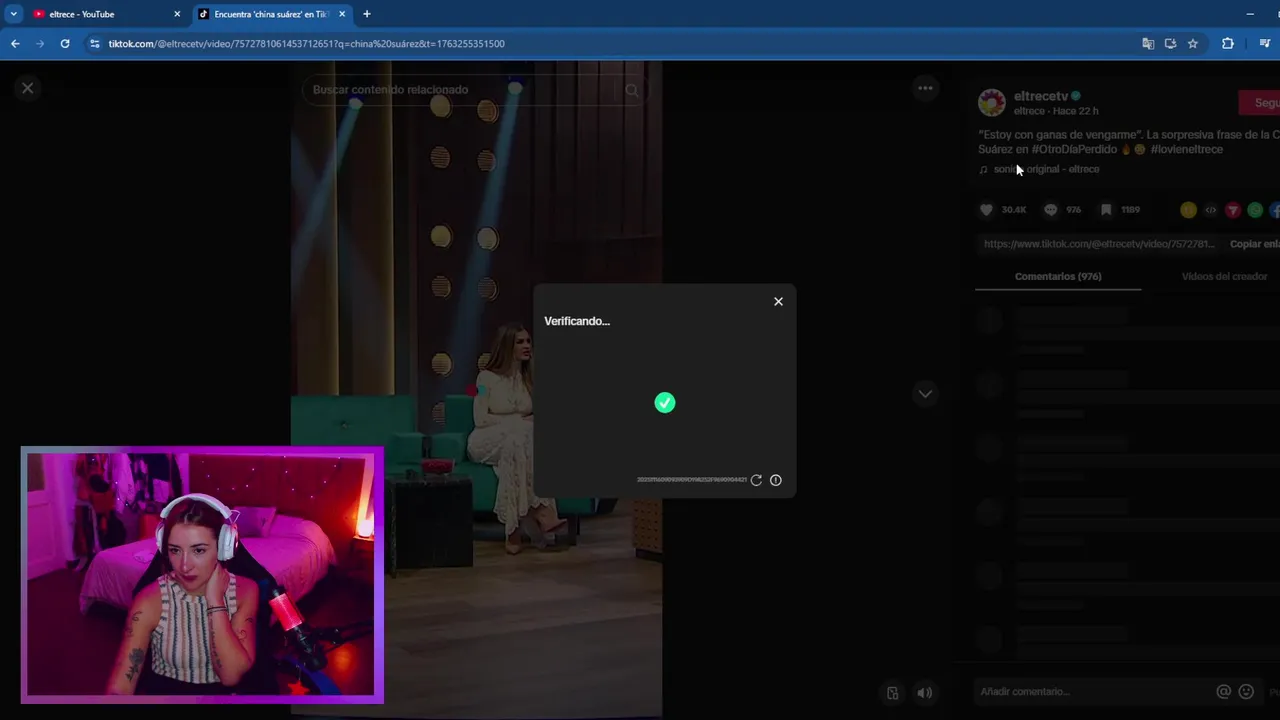The width and height of the screenshot is (1280, 720).
Task: Close the TikTok video viewer
Action: click(28, 88)
